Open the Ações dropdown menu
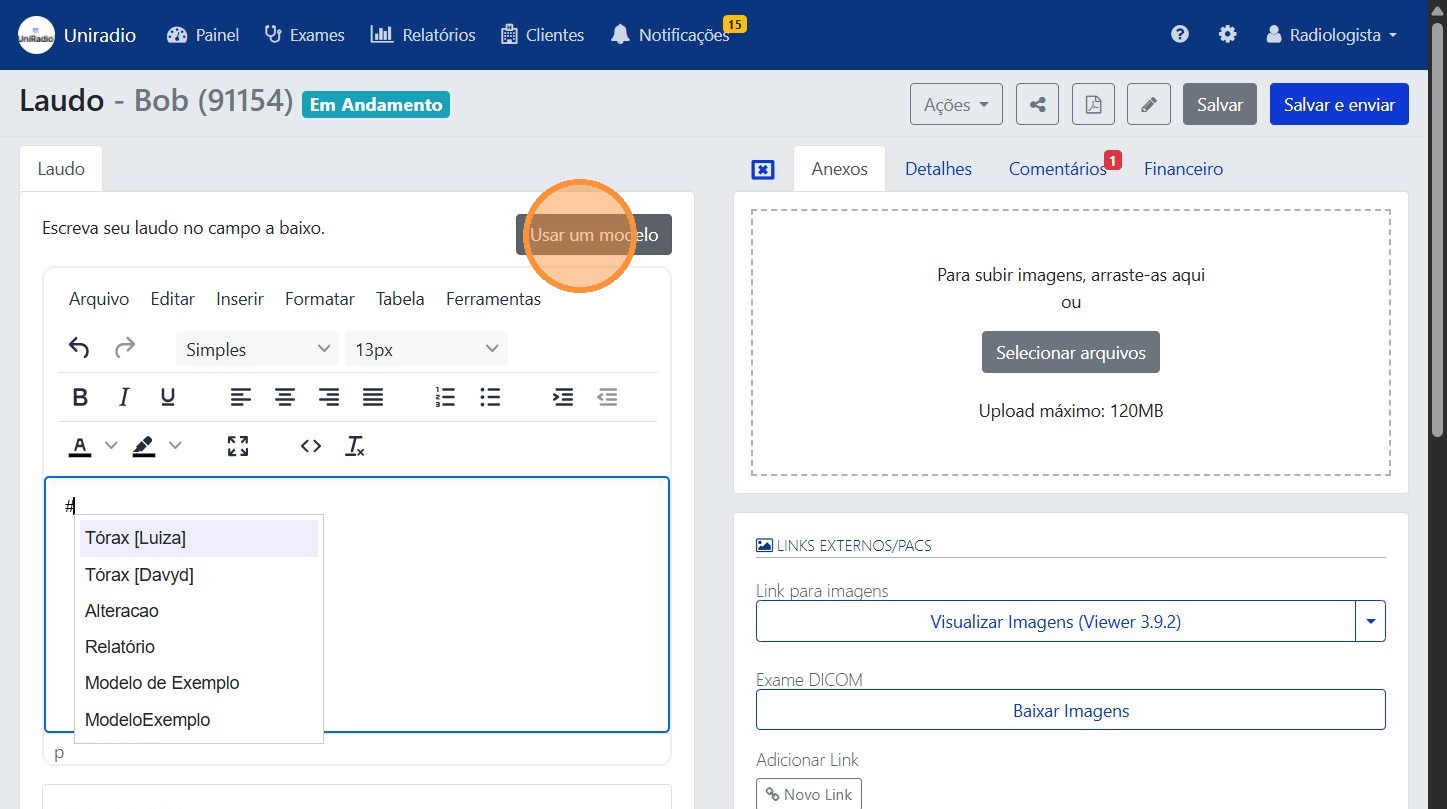Screen dimensions: 1447x809 956,104
